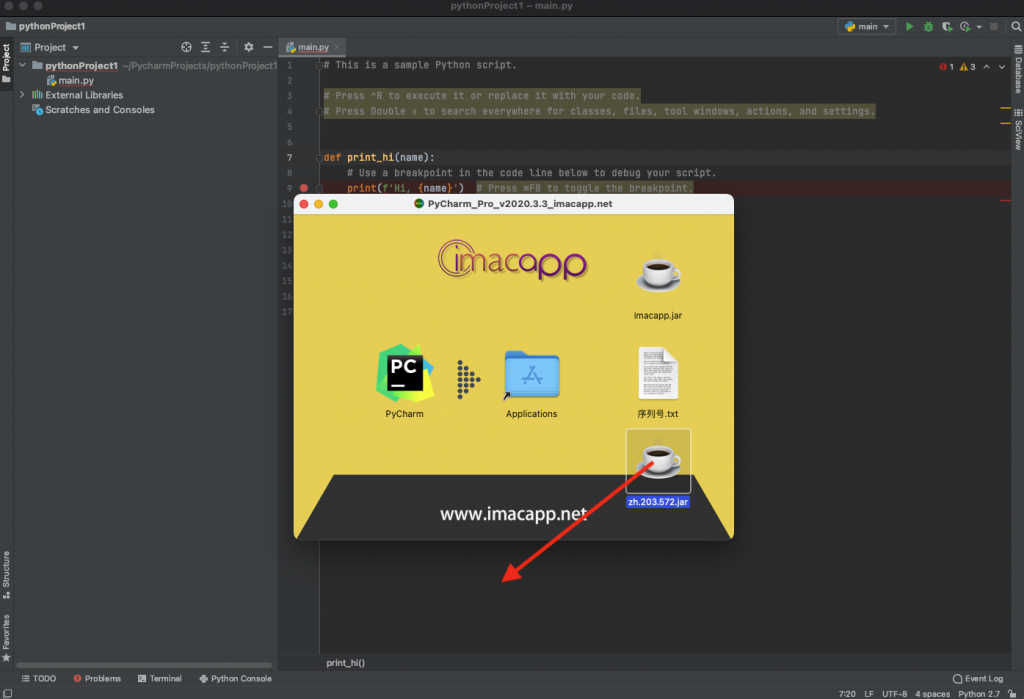This screenshot has height=699, width=1024.
Task: Open the TODO tool window
Action: pyautogui.click(x=39, y=679)
